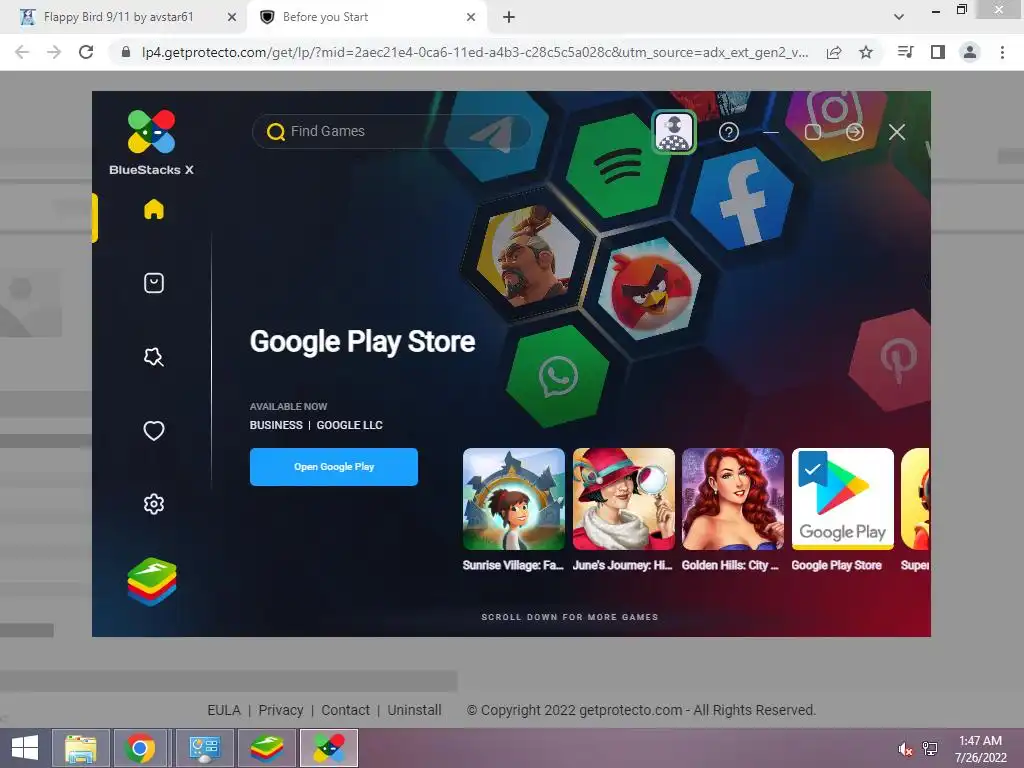This screenshot has width=1024, height=768.
Task: Open the Uninstall link
Action: [x=414, y=710]
